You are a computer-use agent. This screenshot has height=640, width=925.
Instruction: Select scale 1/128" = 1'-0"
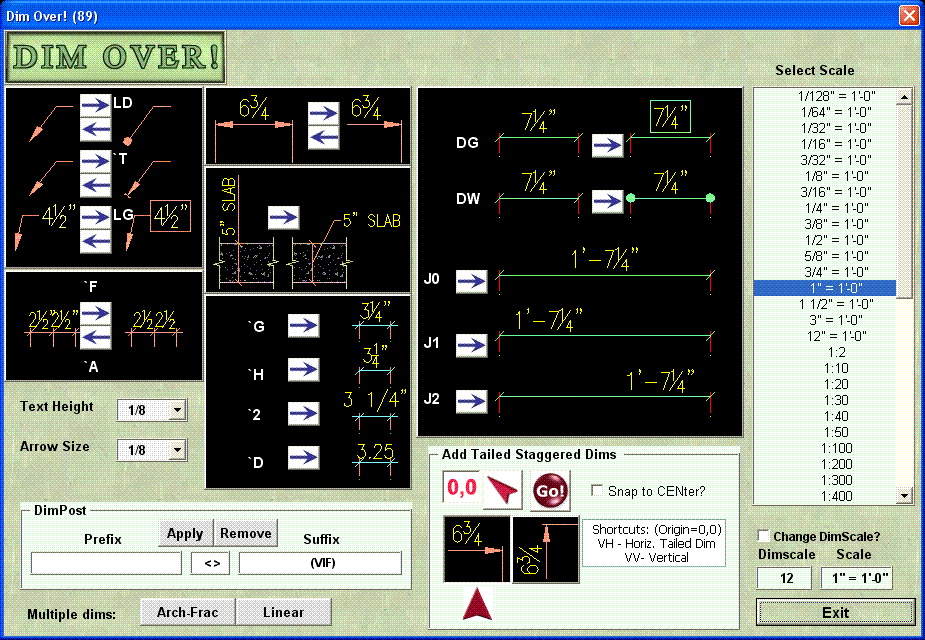point(825,96)
